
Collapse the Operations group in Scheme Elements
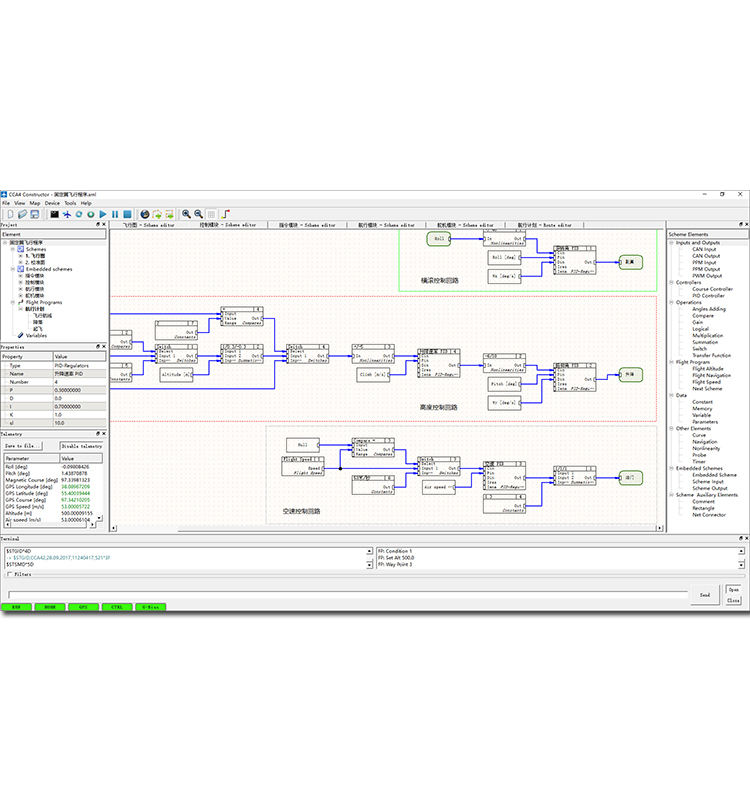pos(672,302)
